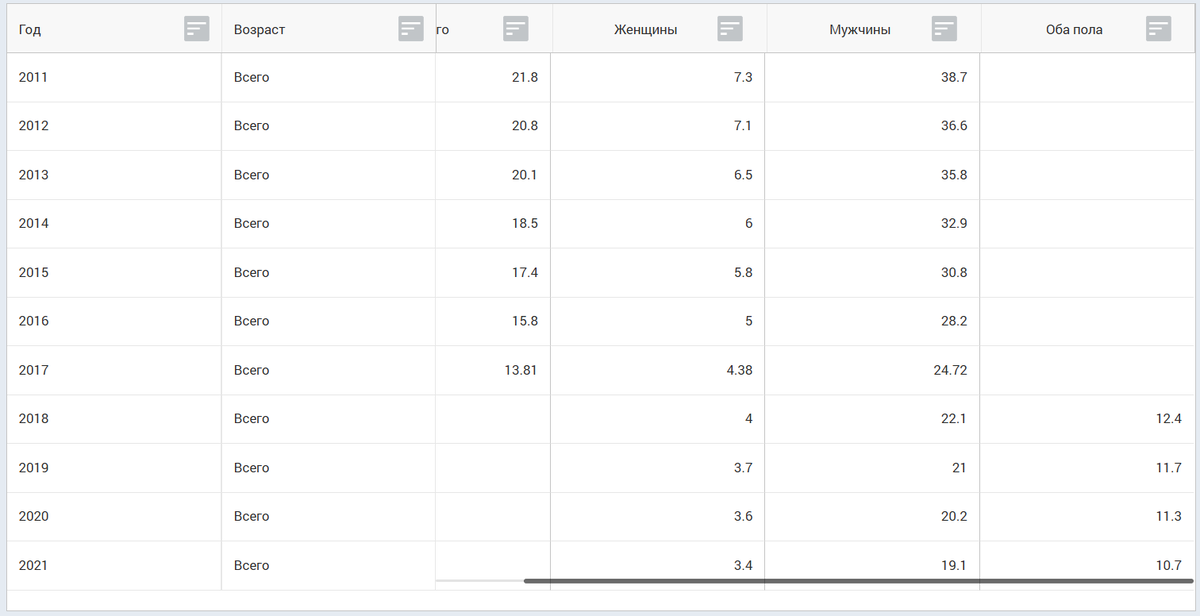Click Мужчины value 20.2

(954, 517)
